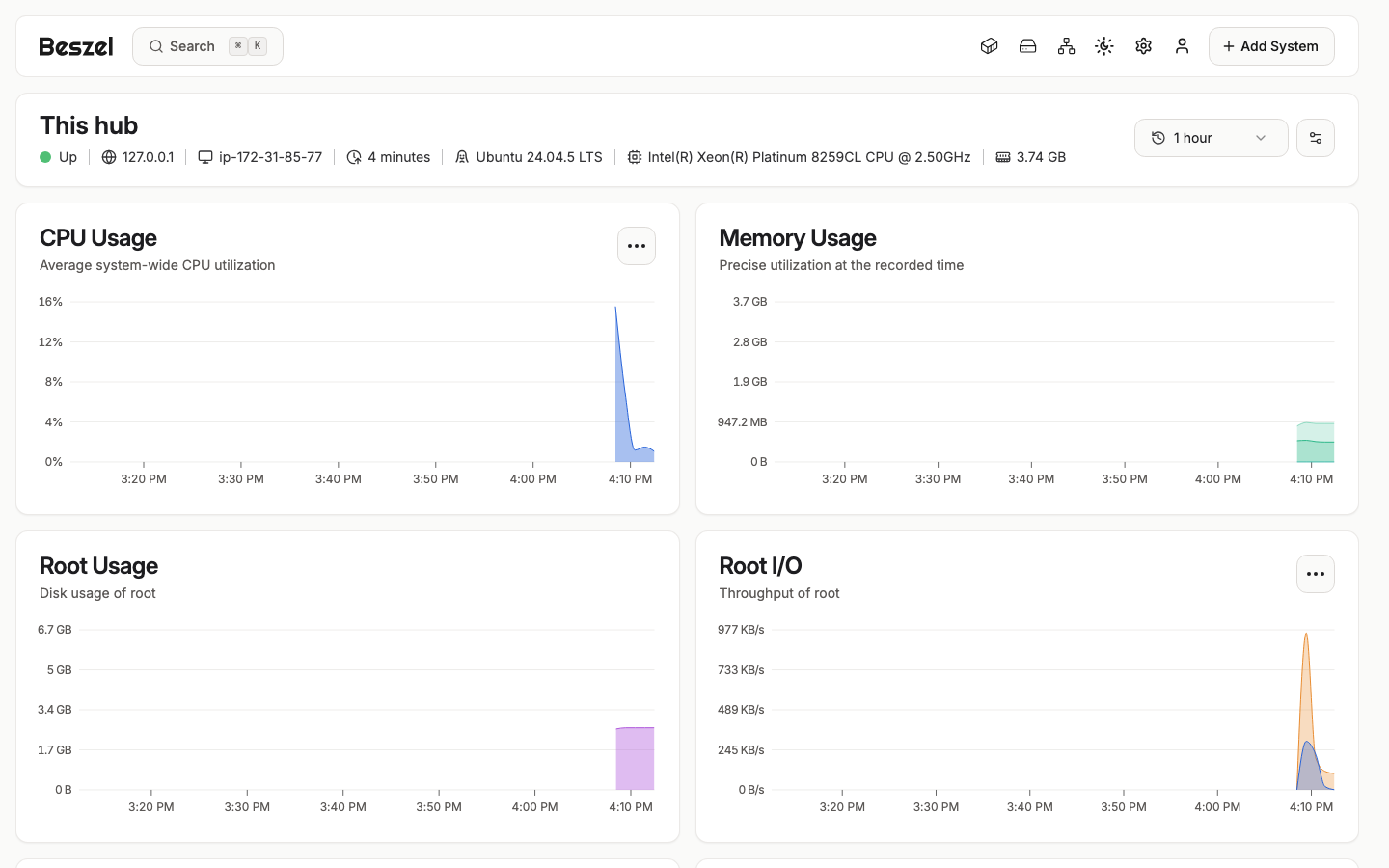The height and width of the screenshot is (868, 1389).
Task: Click the purple Root Usage disk bar
Action: 635,758
